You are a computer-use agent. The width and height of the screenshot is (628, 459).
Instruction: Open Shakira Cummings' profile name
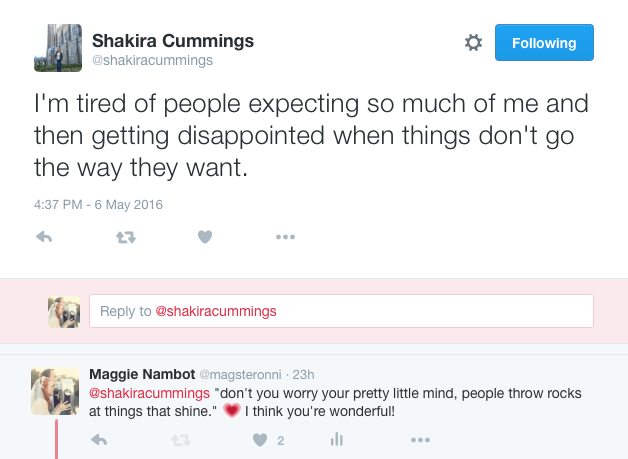point(173,41)
